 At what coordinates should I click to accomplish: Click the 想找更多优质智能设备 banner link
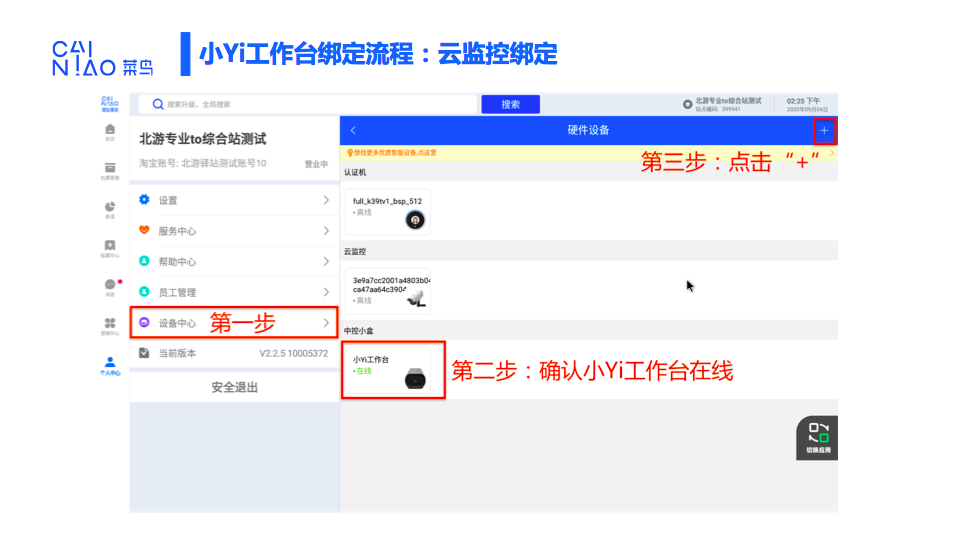click(395, 152)
